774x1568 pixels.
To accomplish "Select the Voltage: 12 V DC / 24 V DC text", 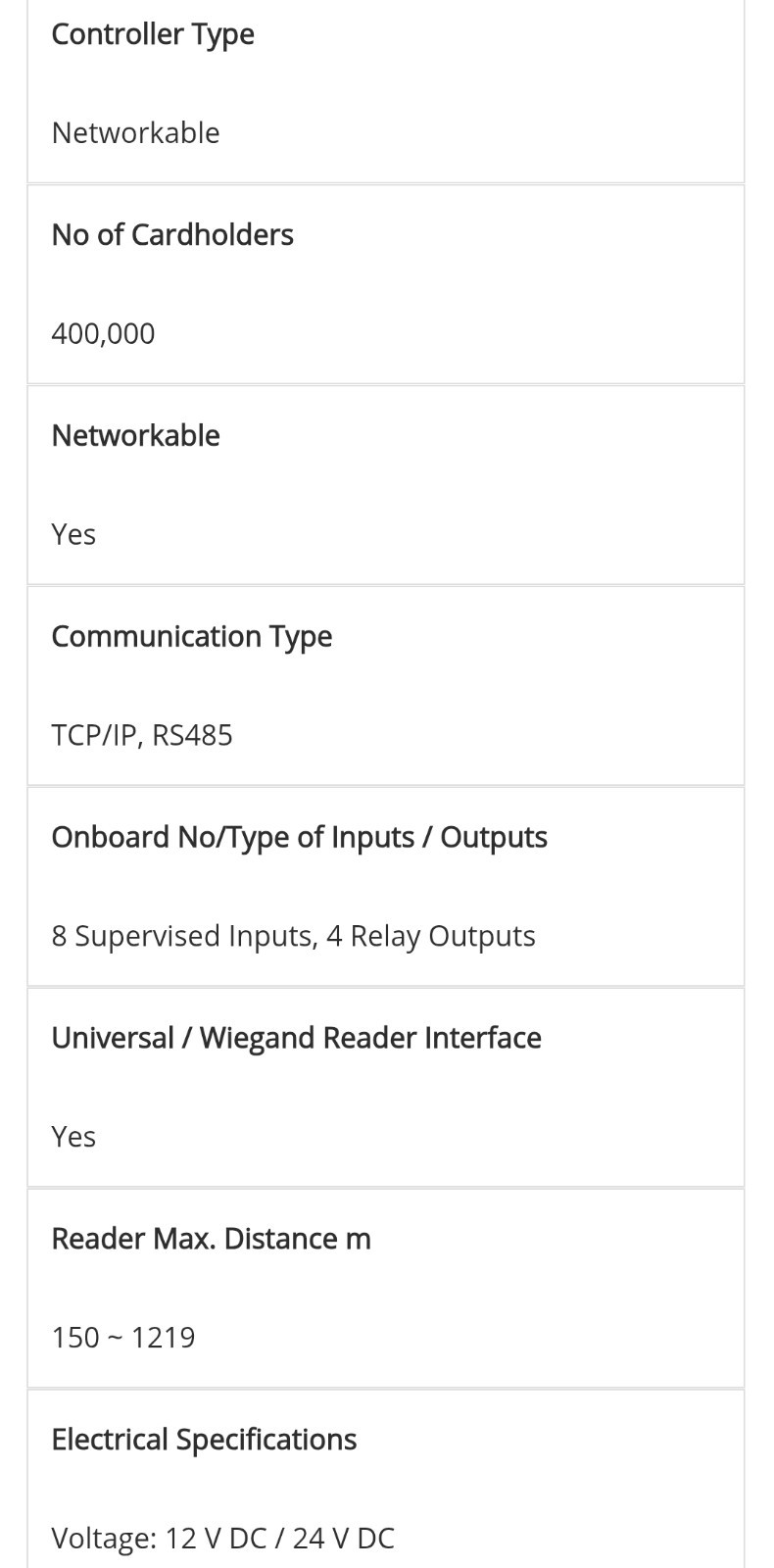I will click(222, 1539).
